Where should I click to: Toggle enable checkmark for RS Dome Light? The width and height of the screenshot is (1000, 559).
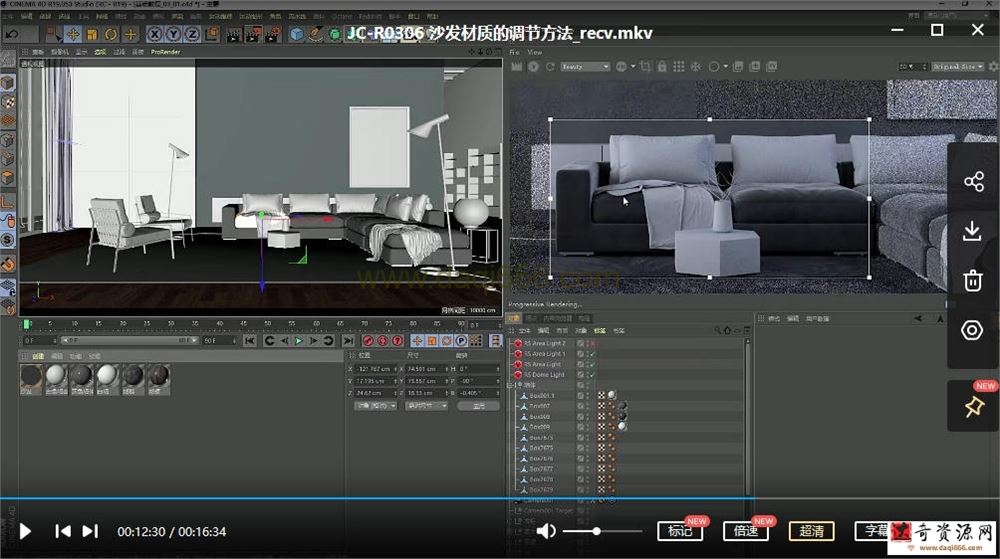[591, 375]
